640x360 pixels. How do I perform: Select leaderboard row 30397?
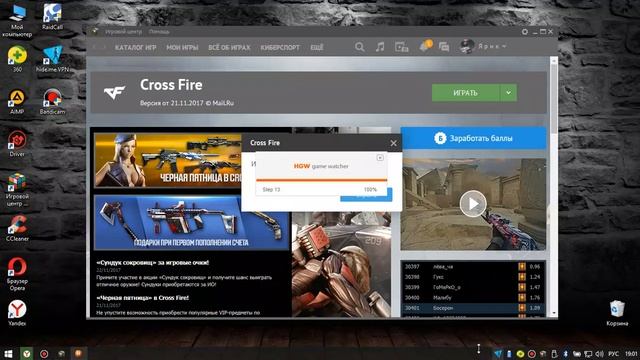[473, 267]
